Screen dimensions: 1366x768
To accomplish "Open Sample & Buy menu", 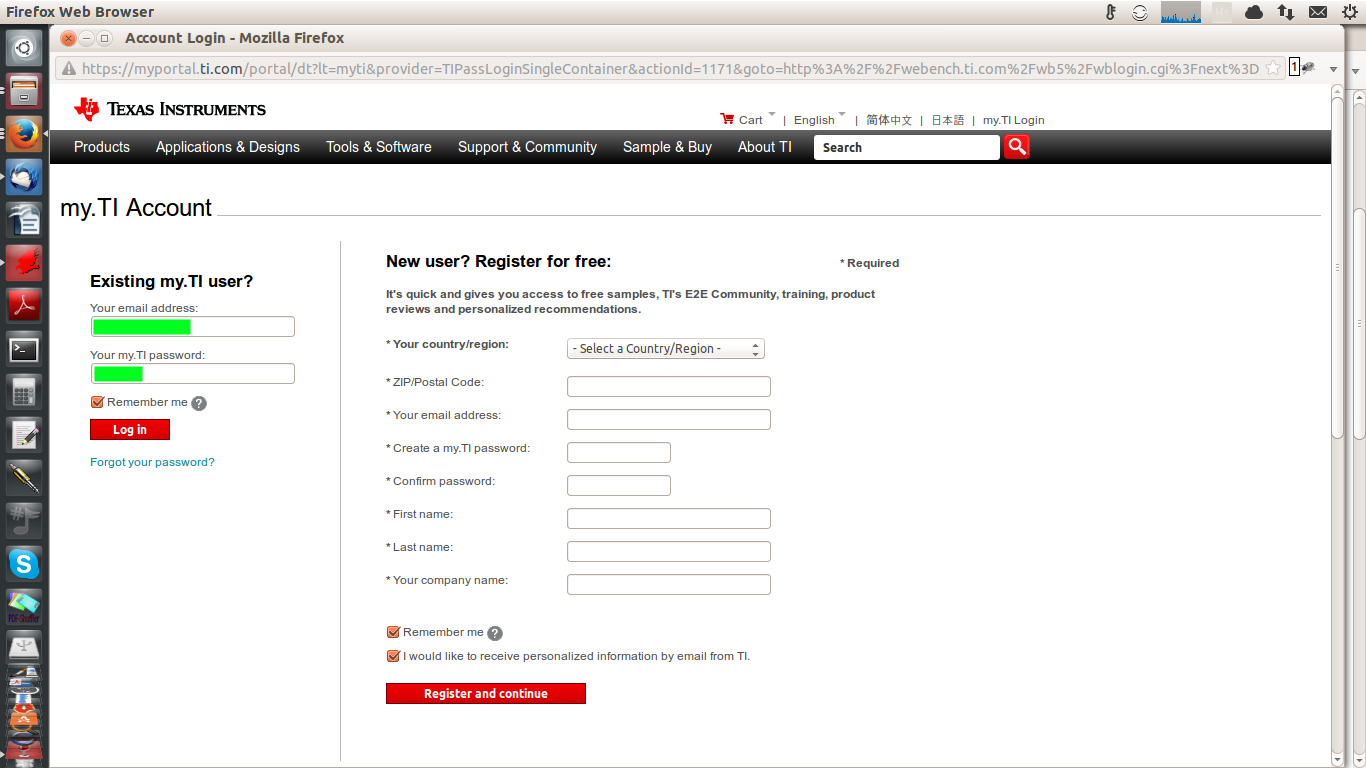I will point(667,147).
